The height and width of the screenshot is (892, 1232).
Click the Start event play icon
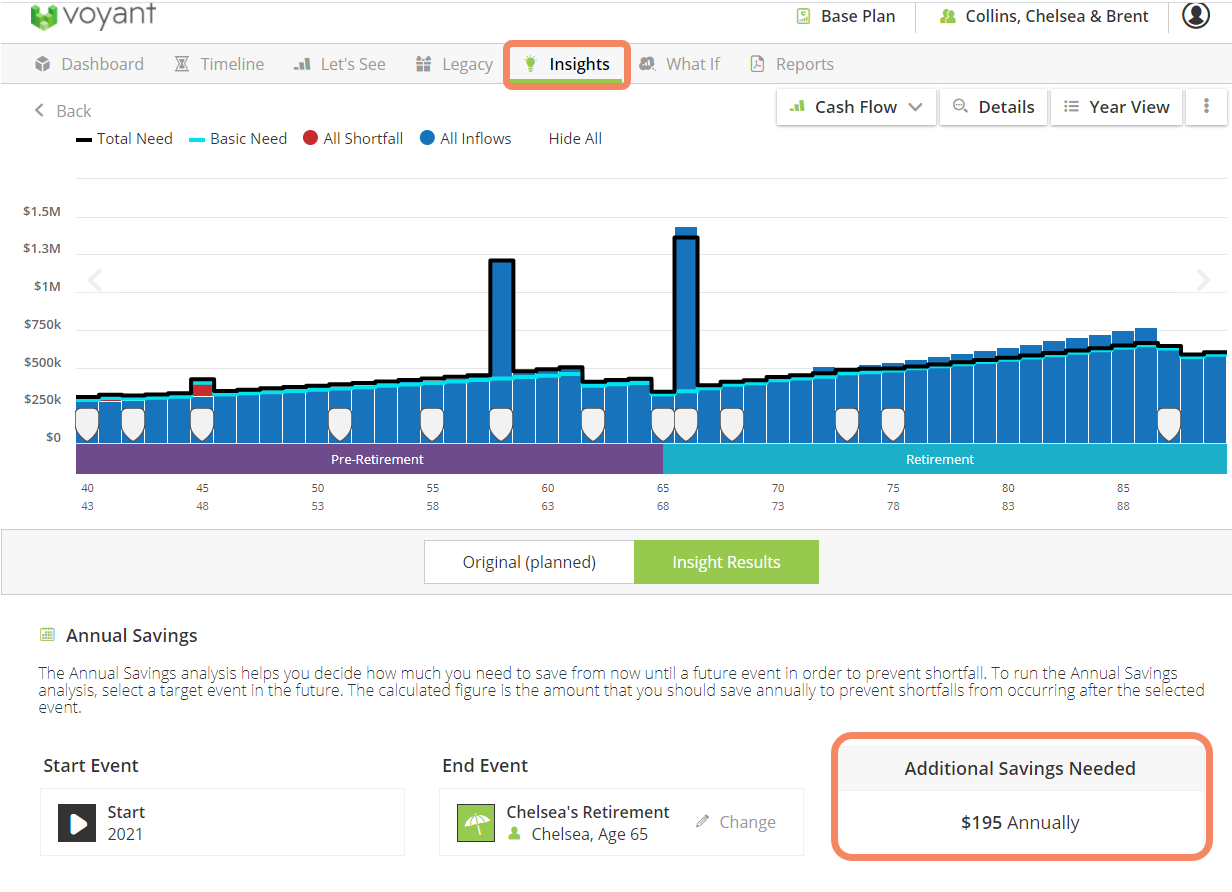(x=77, y=822)
